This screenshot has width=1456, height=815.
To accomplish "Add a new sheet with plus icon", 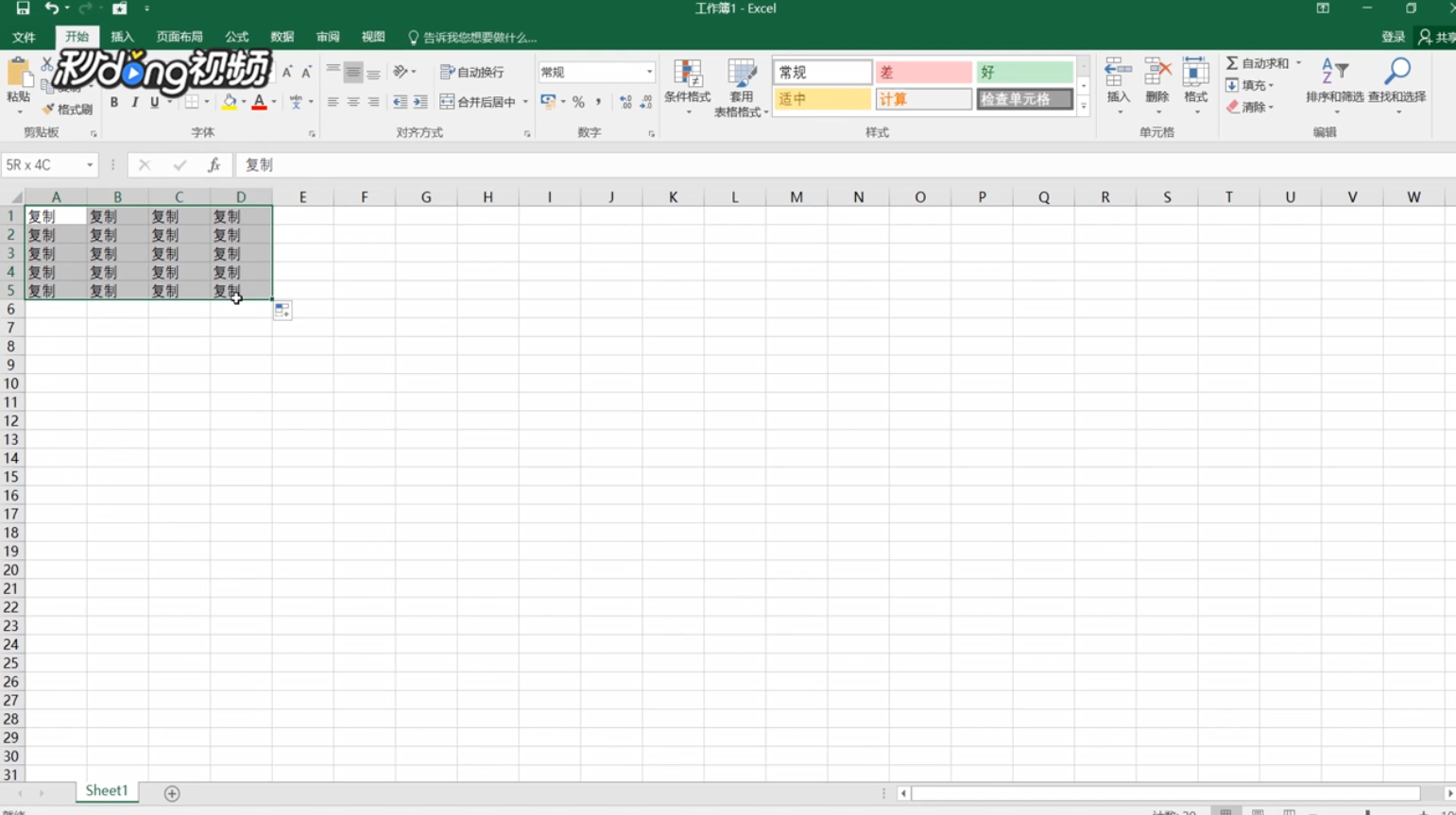I will [x=172, y=793].
